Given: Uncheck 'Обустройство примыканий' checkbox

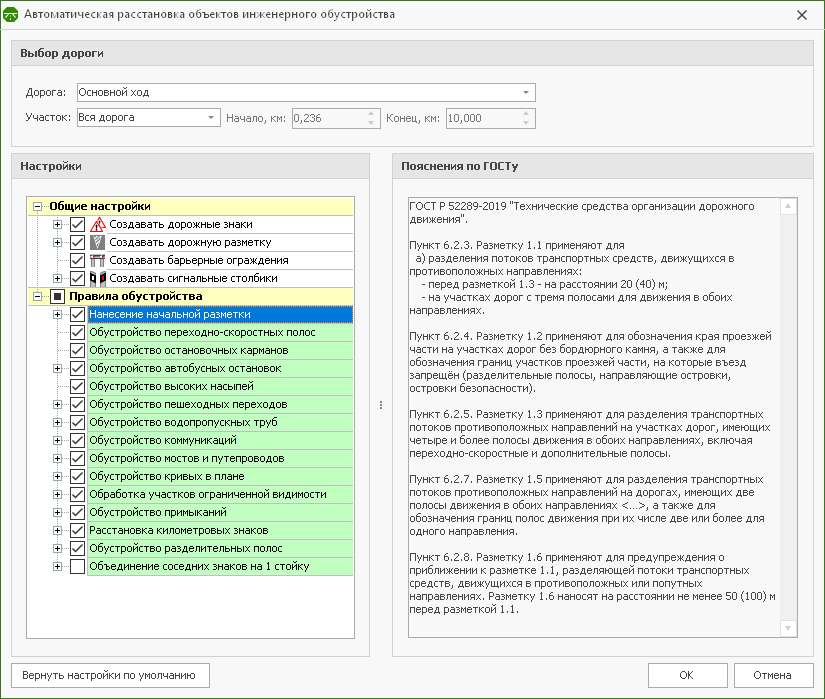Looking at the screenshot, I should [x=77, y=512].
